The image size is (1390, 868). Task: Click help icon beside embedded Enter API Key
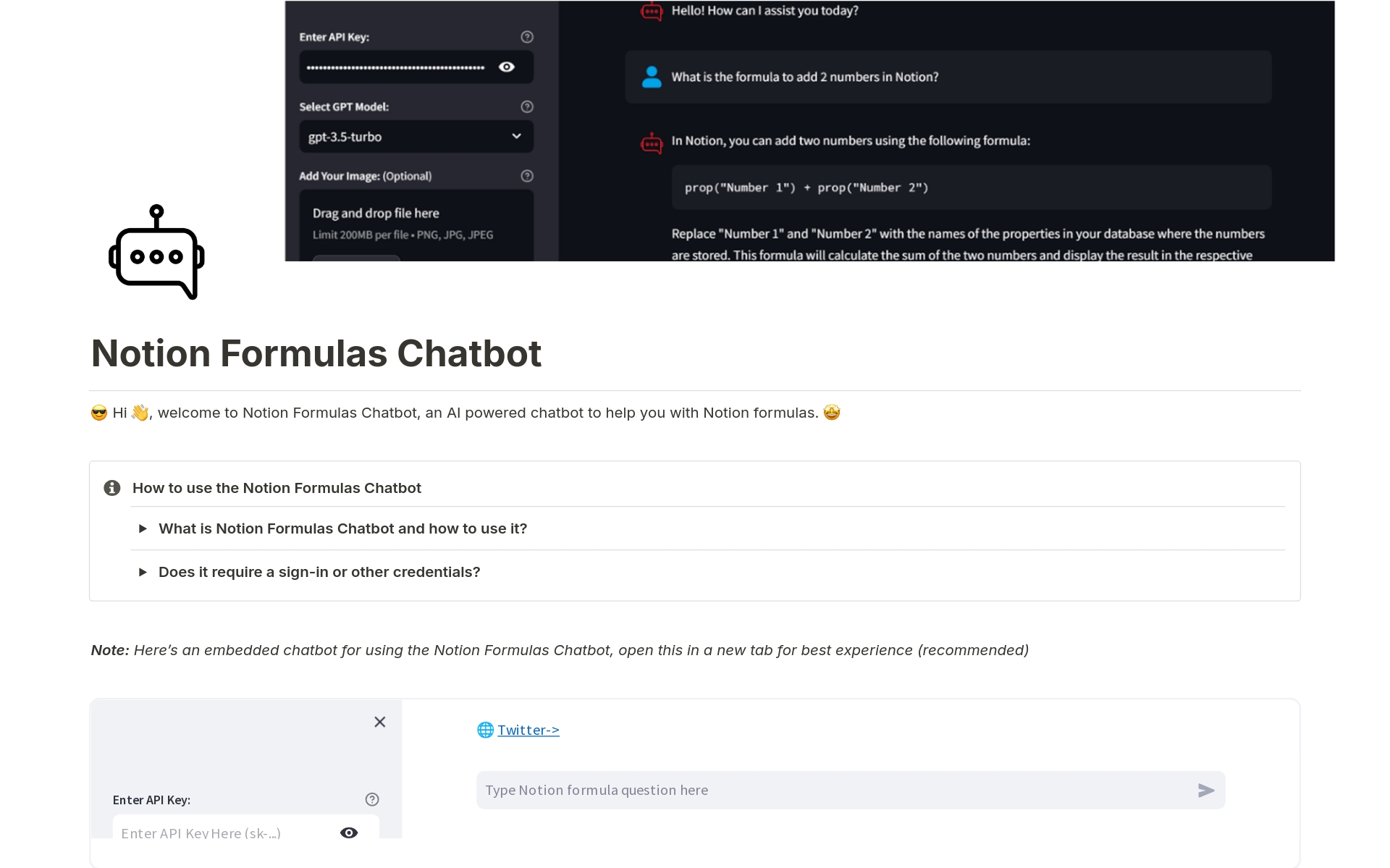(x=372, y=799)
